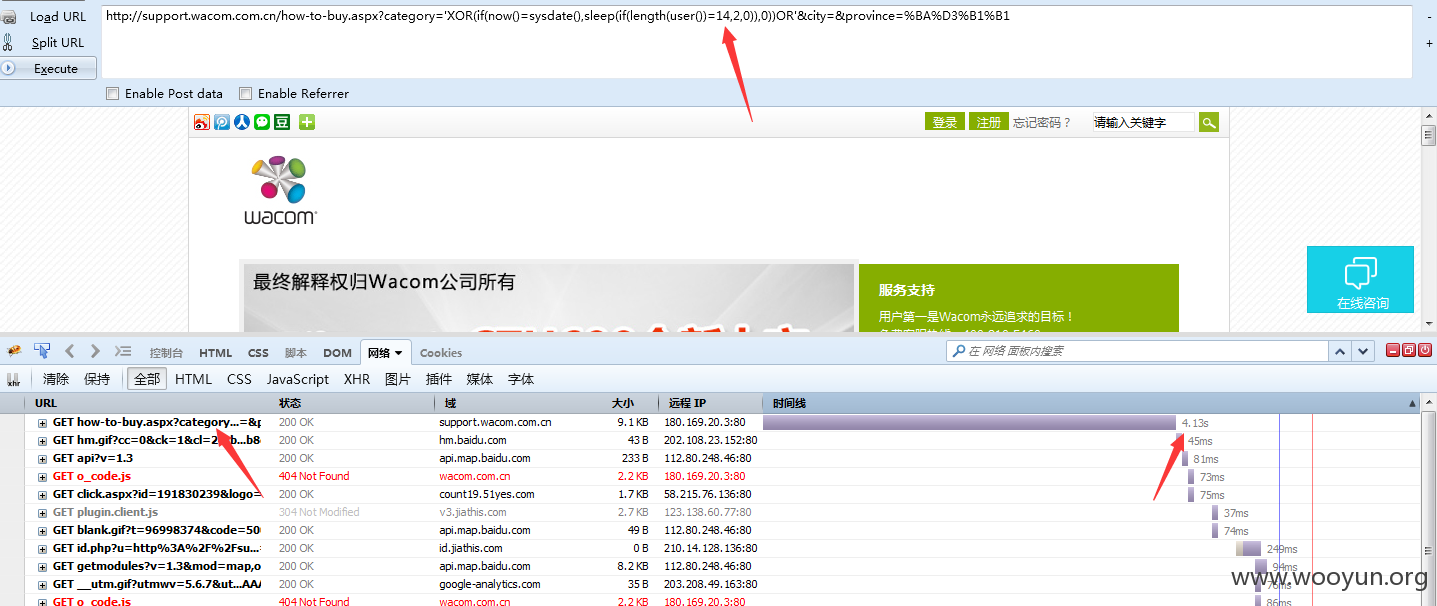The height and width of the screenshot is (606, 1437).
Task: Click the Wacom logo
Action: click(x=280, y=189)
